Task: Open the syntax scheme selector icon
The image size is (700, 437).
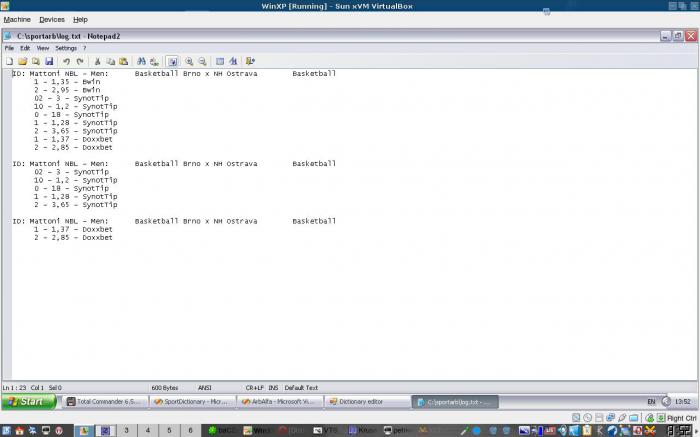Action: tap(220, 61)
